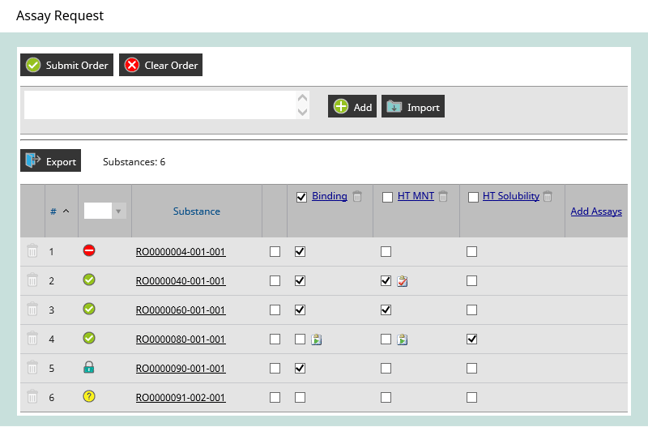The height and width of the screenshot is (427, 648).
Task: Click the document icon in row 4 Binding cell
Action: click(x=316, y=339)
